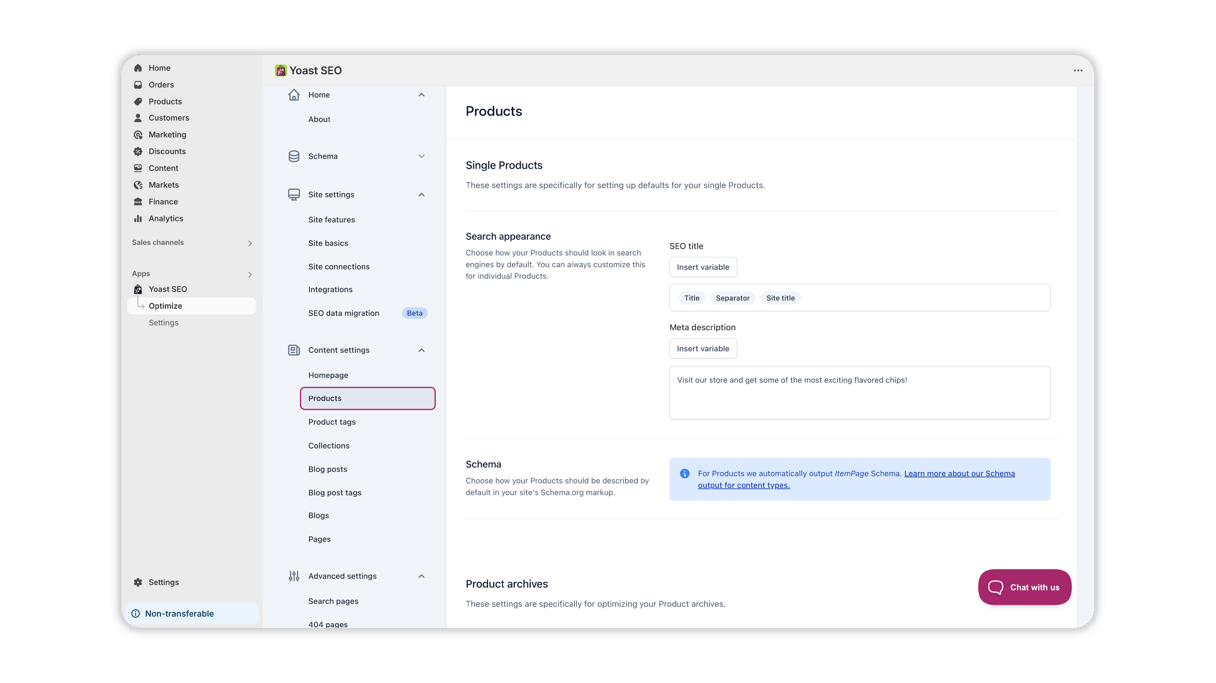This screenshot has width=1216, height=683.
Task: Select Products under Content settings
Action: [368, 398]
